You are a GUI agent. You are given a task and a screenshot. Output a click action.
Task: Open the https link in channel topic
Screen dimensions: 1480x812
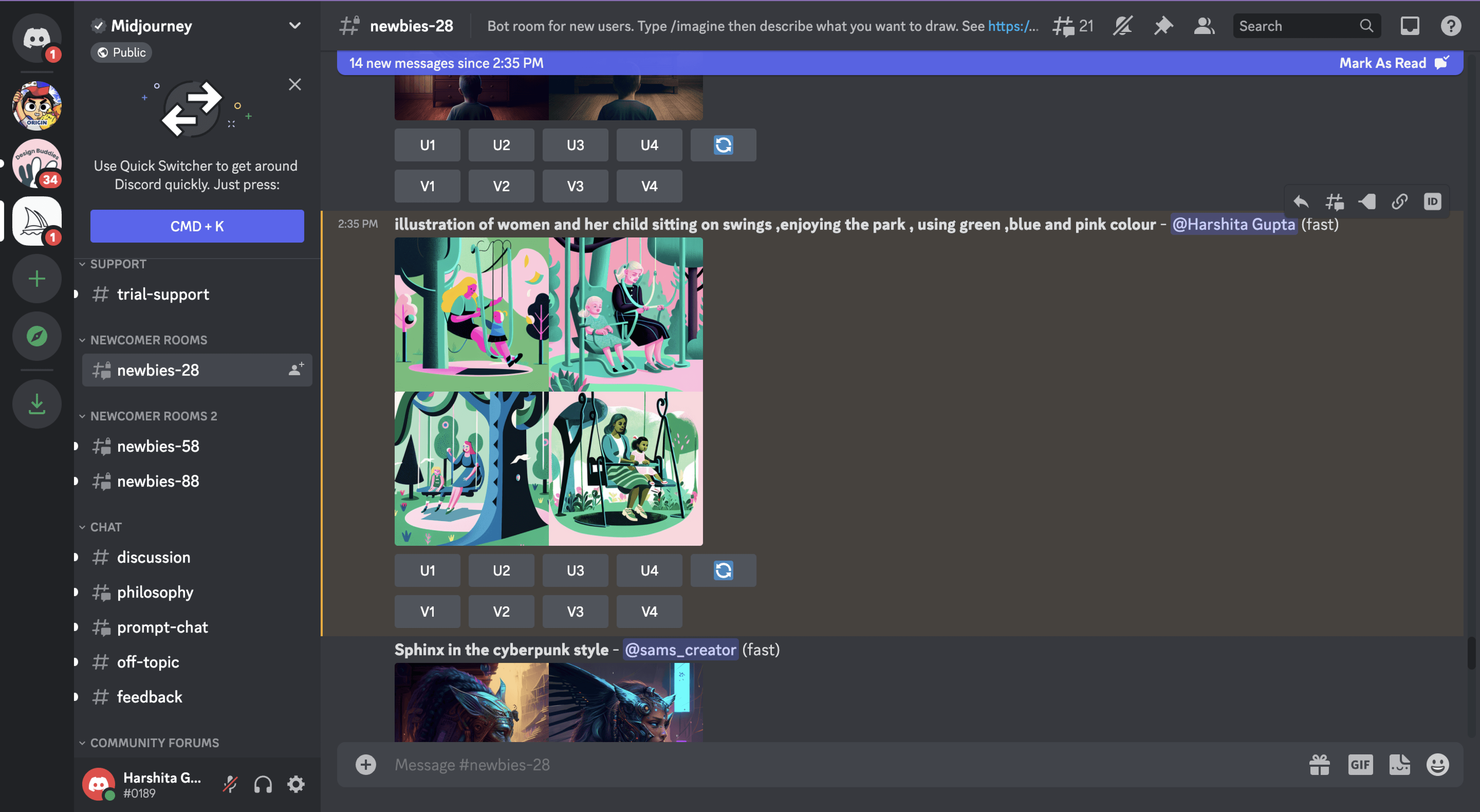pyautogui.click(x=1013, y=26)
